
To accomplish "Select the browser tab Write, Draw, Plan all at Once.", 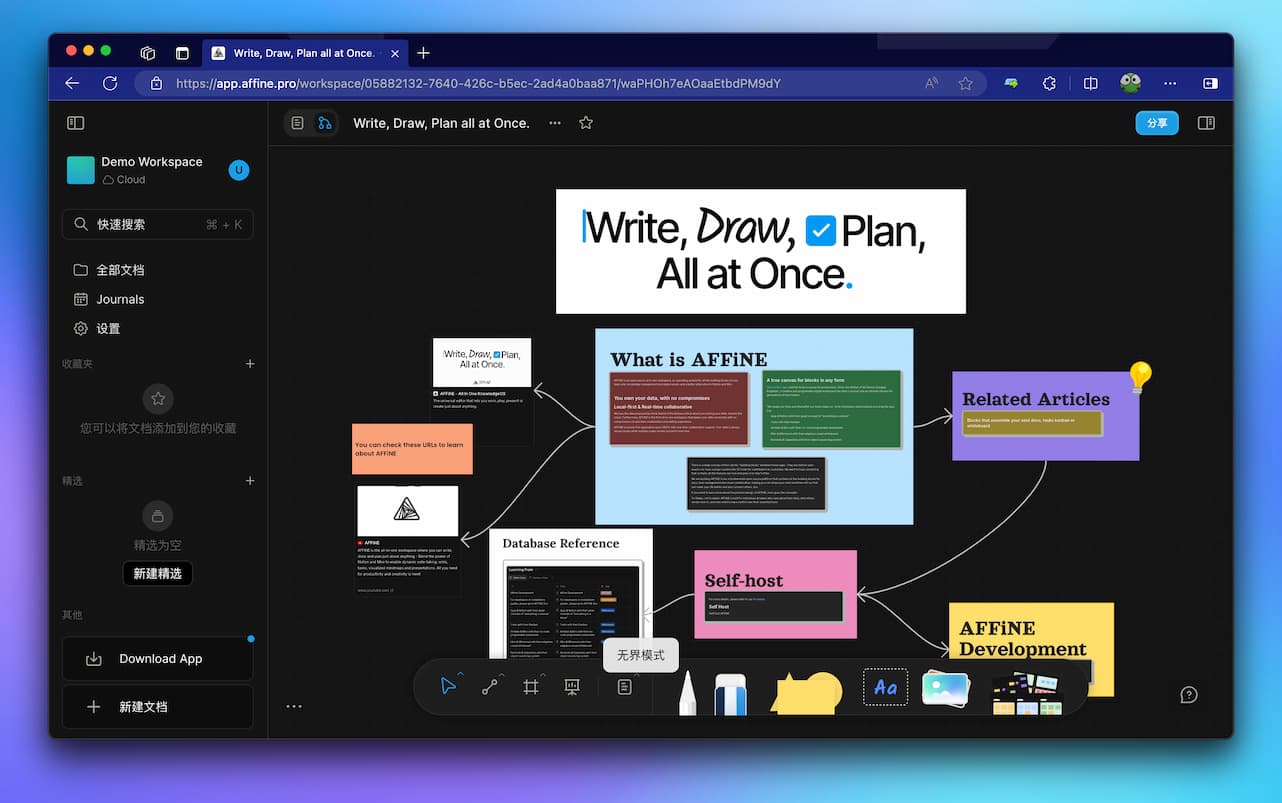I will coord(305,53).
